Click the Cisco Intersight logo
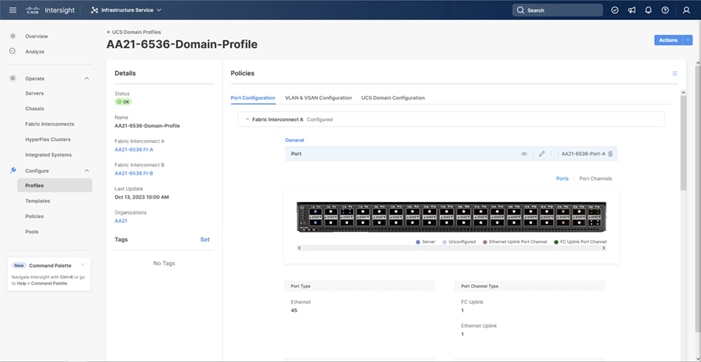Image resolution: width=701 pixels, height=362 pixels. click(50, 10)
